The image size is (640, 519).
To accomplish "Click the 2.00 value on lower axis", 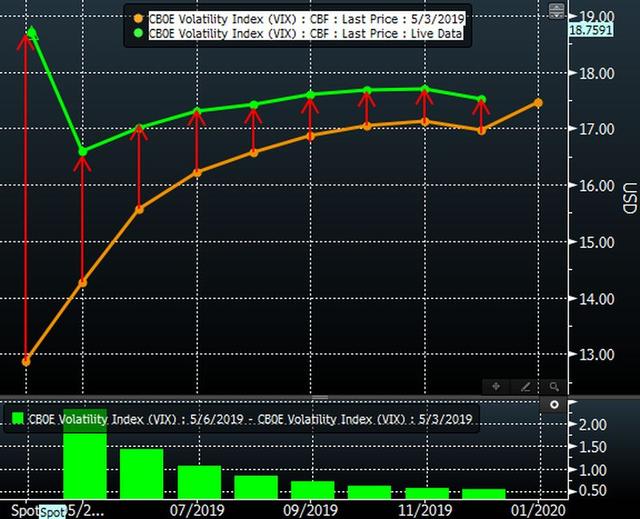I will click(x=593, y=425).
